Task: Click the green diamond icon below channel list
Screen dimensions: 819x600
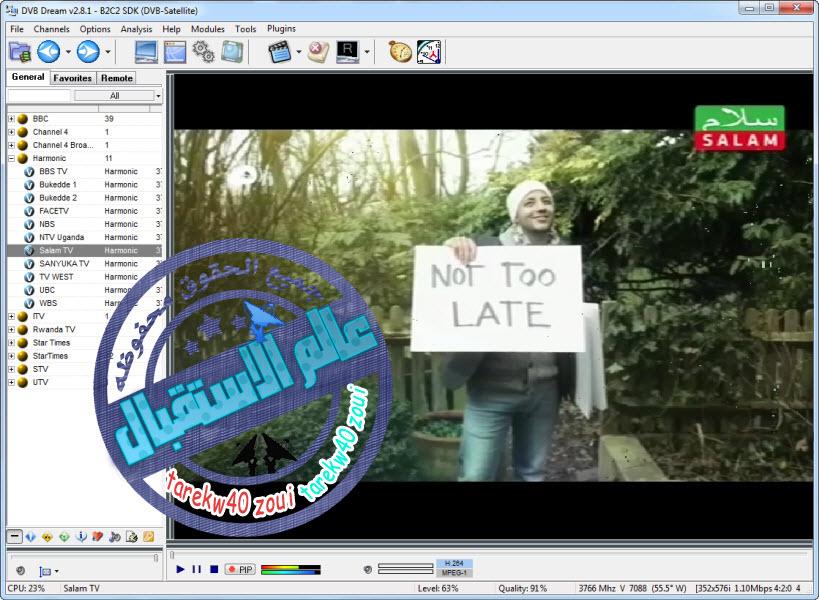Action: pyautogui.click(x=64, y=537)
